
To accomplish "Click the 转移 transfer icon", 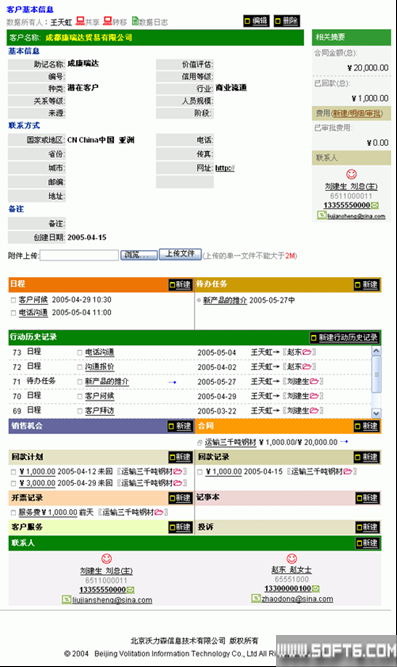I will tap(108, 21).
